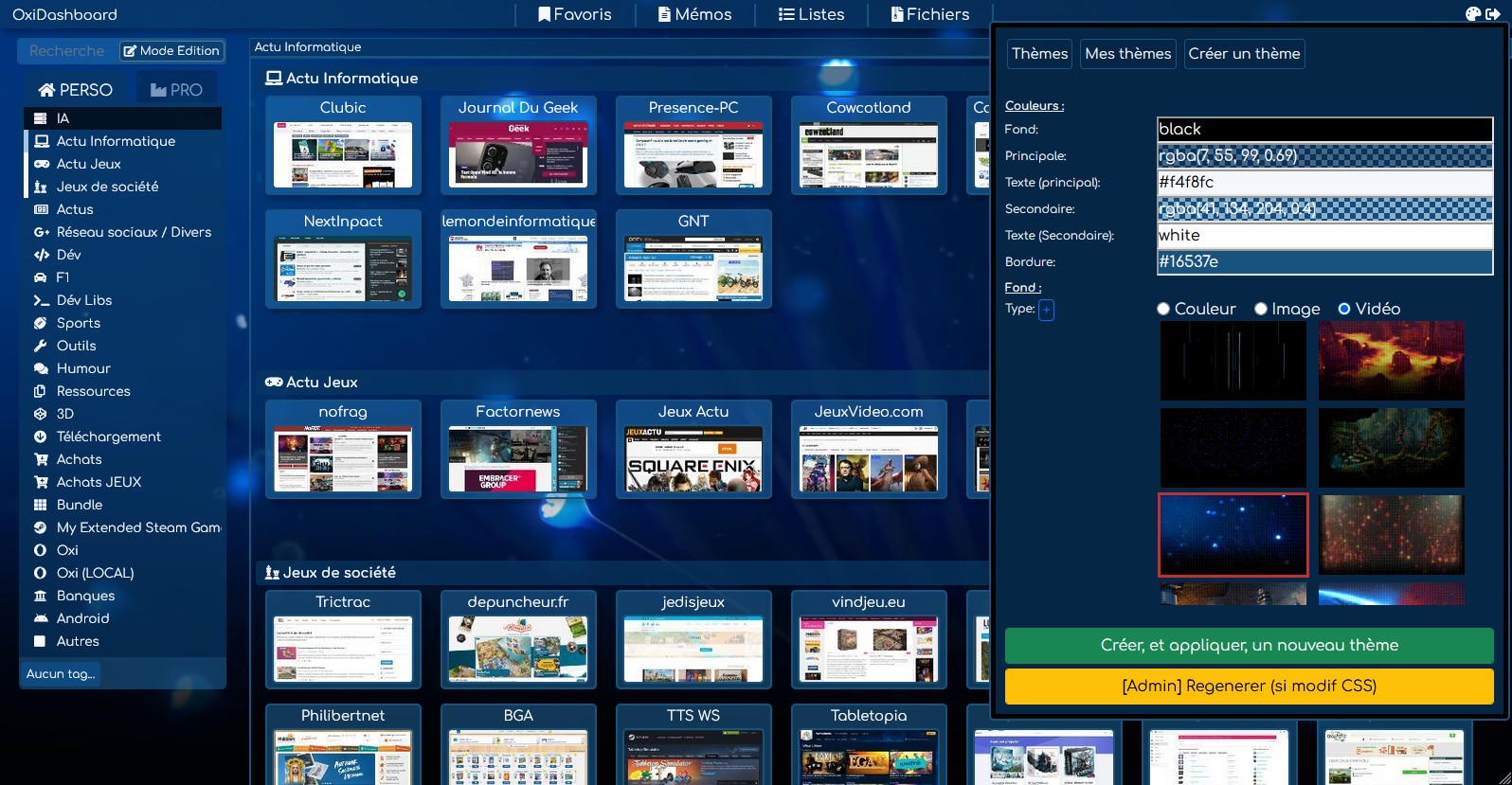Select the Bundle category

123,505
